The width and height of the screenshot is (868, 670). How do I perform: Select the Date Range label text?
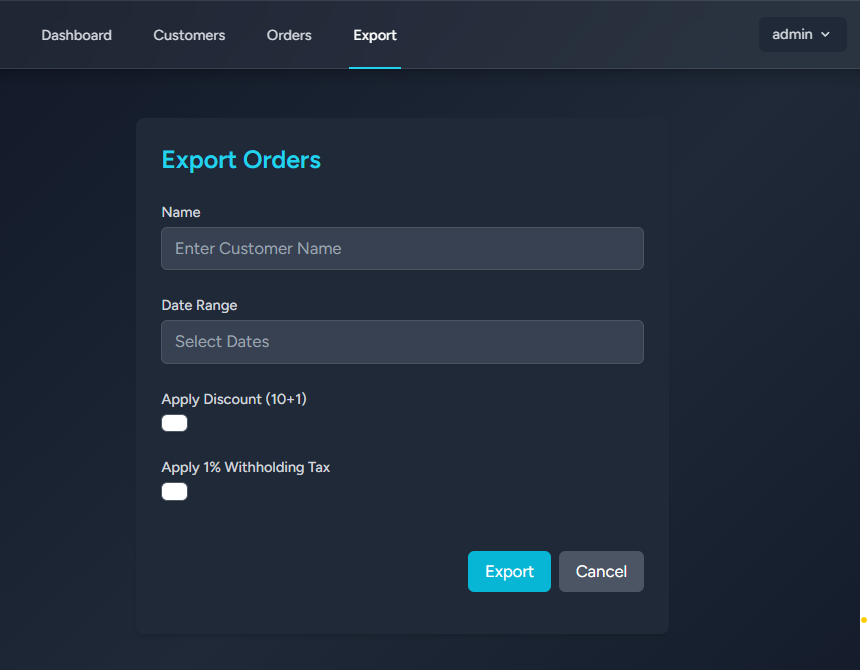pos(200,305)
